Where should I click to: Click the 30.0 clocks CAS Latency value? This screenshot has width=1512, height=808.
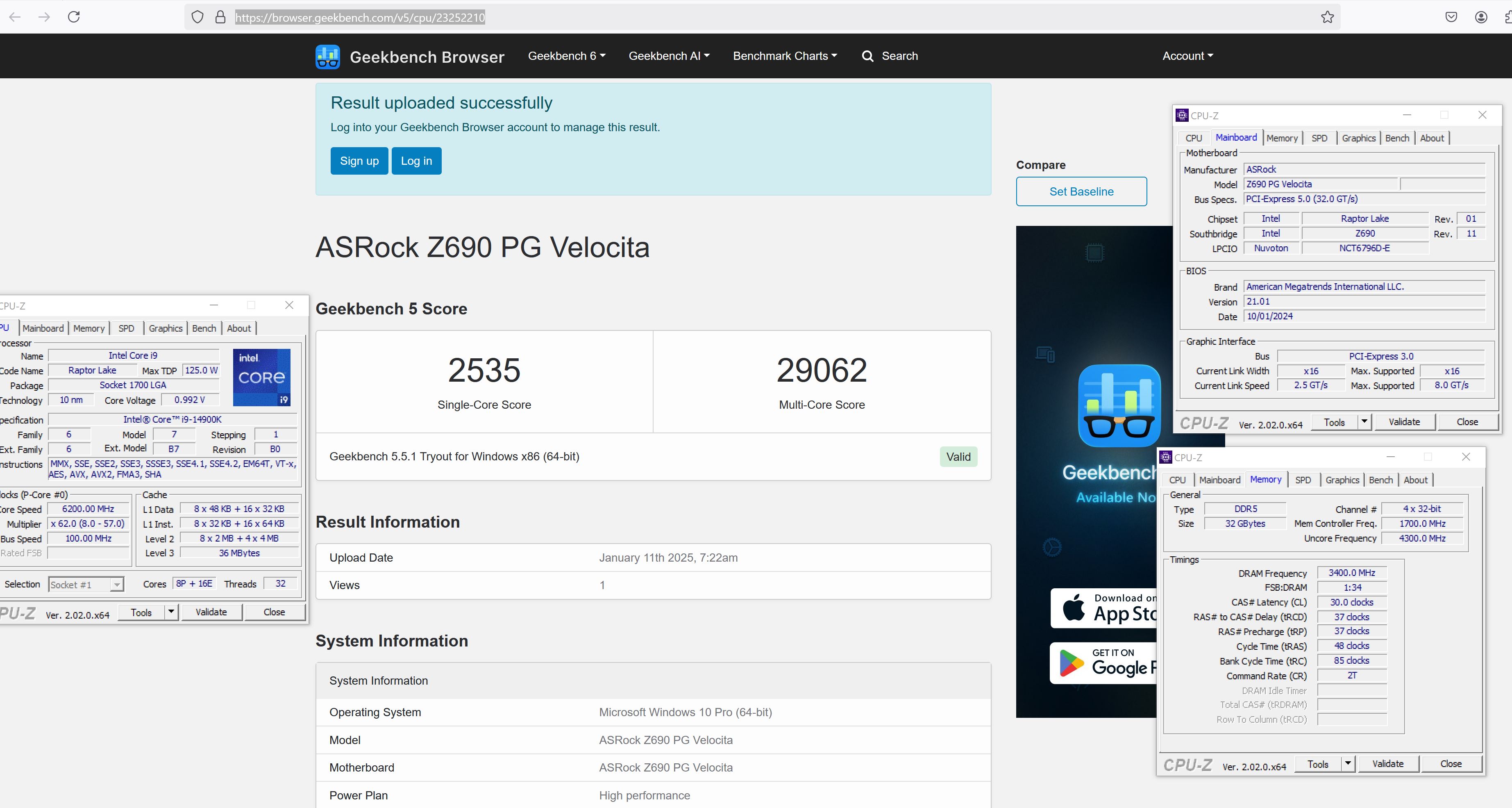point(1352,602)
